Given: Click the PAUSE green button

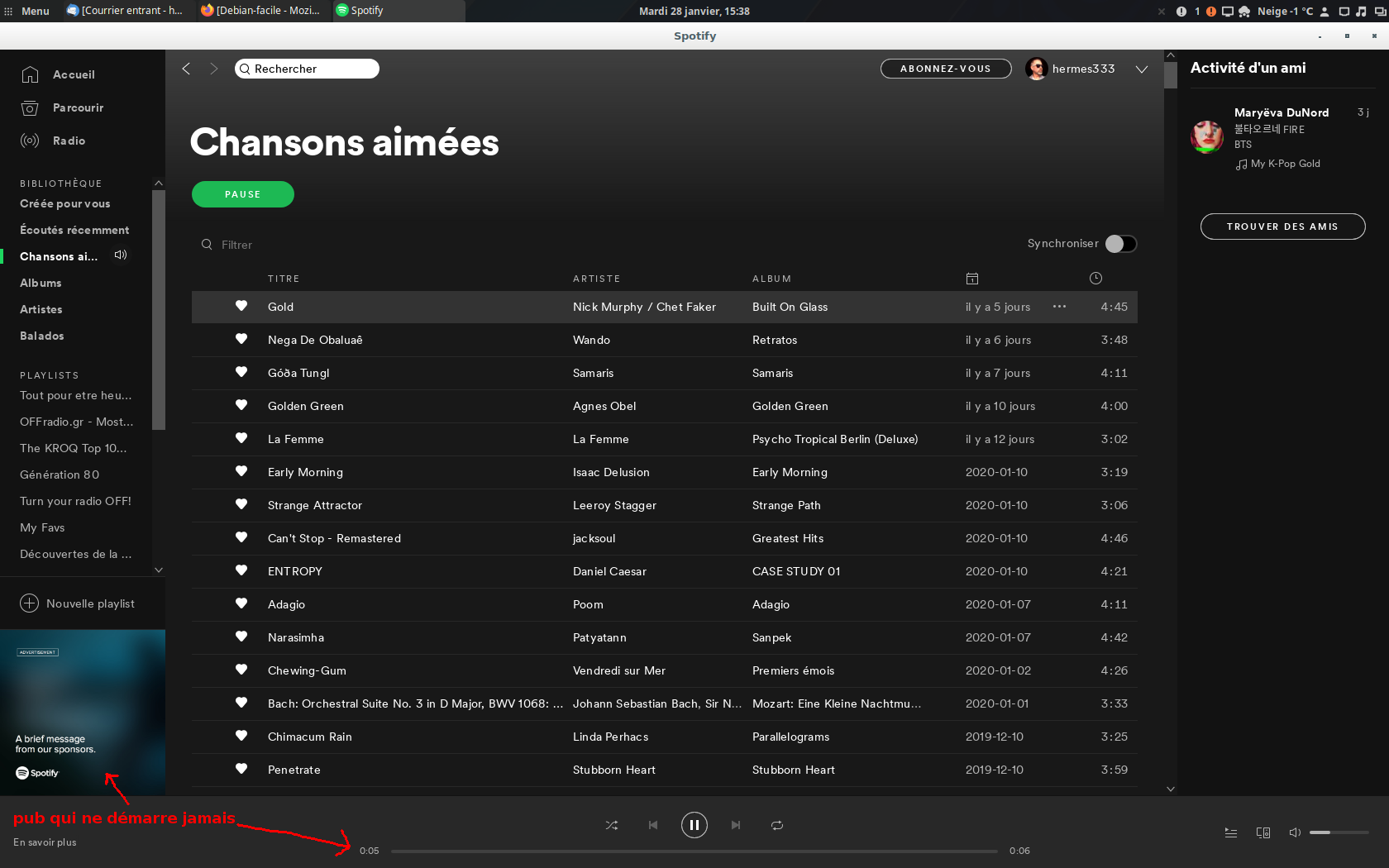Looking at the screenshot, I should pyautogui.click(x=243, y=194).
